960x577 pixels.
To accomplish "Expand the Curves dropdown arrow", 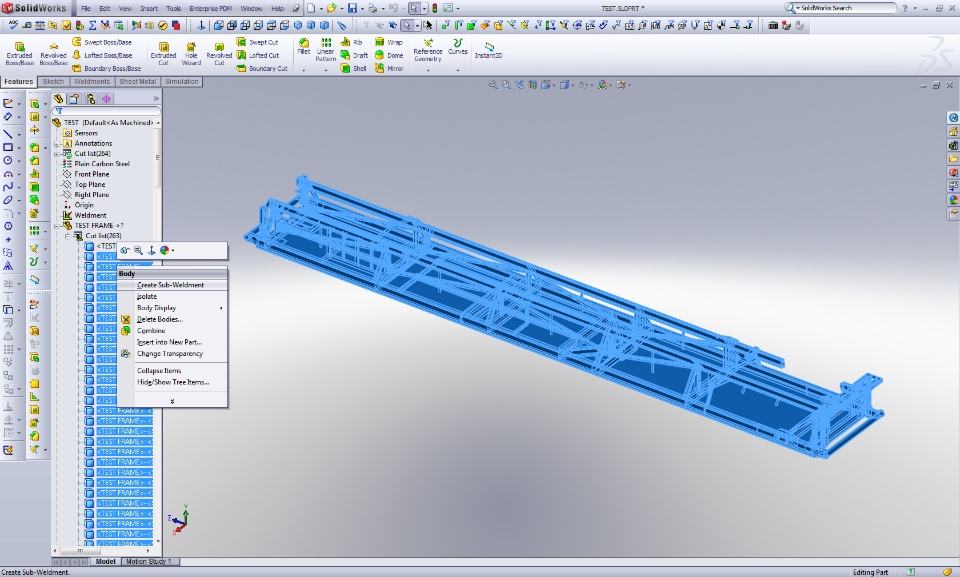I will 458,70.
